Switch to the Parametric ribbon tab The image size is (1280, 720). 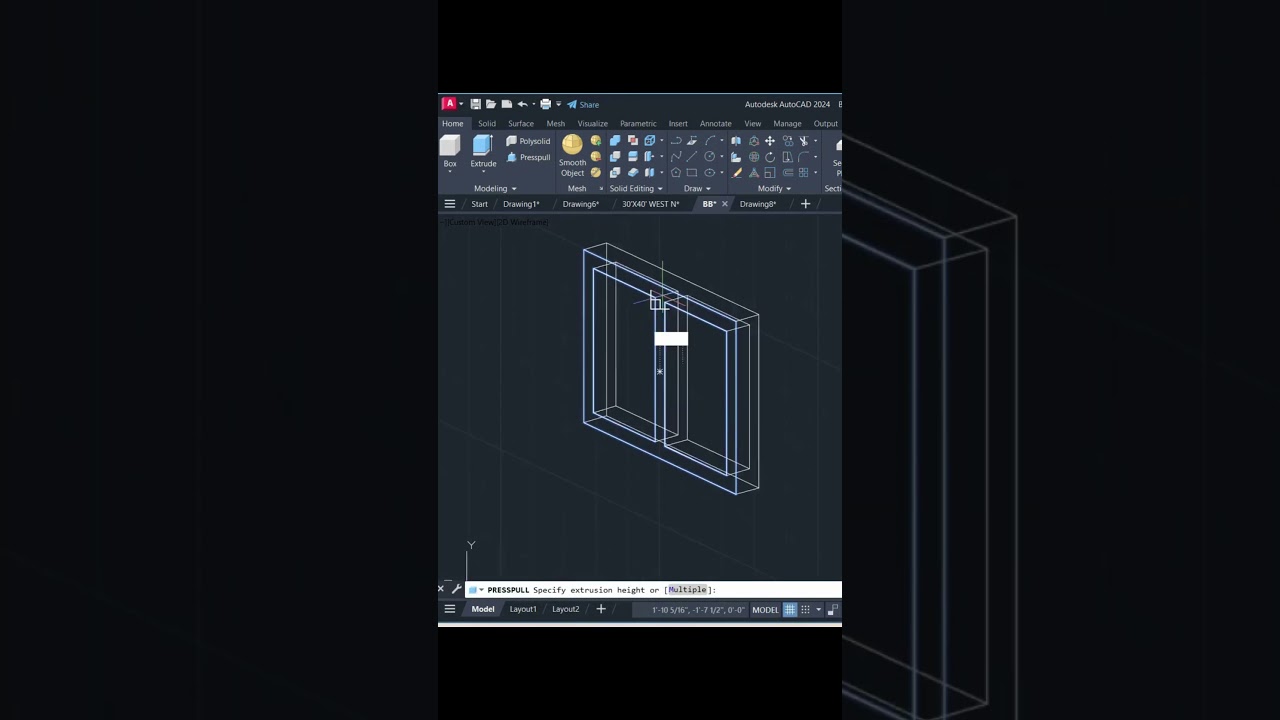[638, 124]
